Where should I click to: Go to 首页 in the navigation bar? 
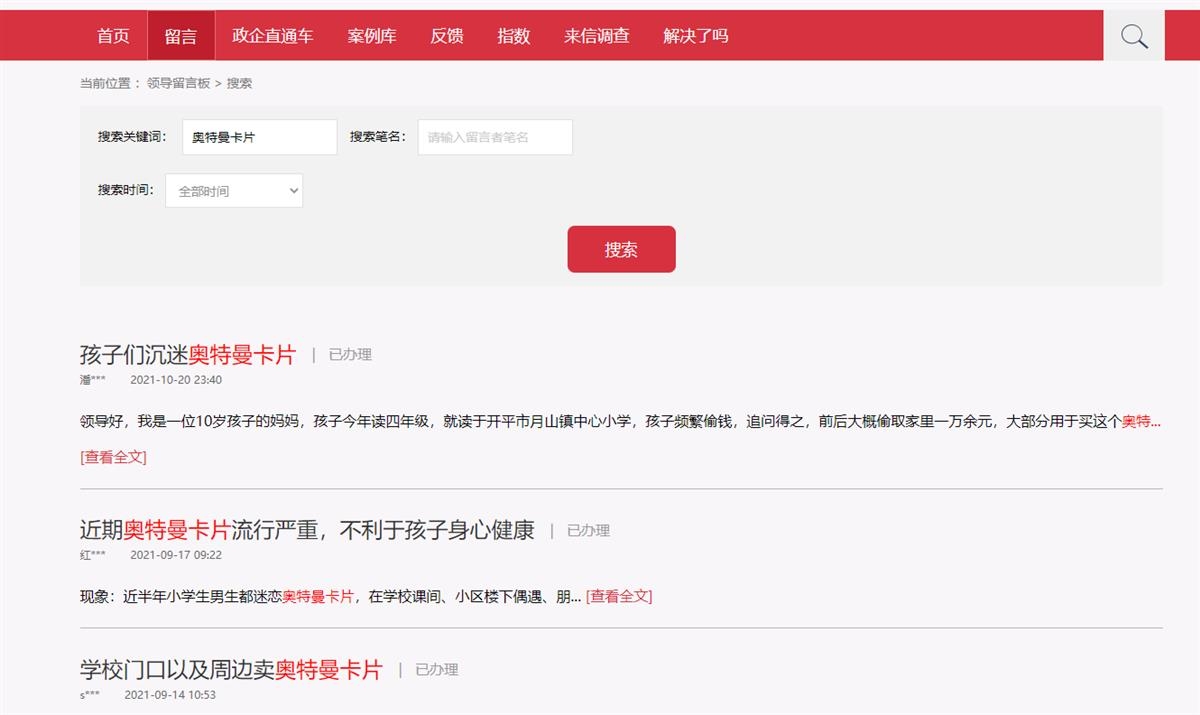tap(113, 36)
